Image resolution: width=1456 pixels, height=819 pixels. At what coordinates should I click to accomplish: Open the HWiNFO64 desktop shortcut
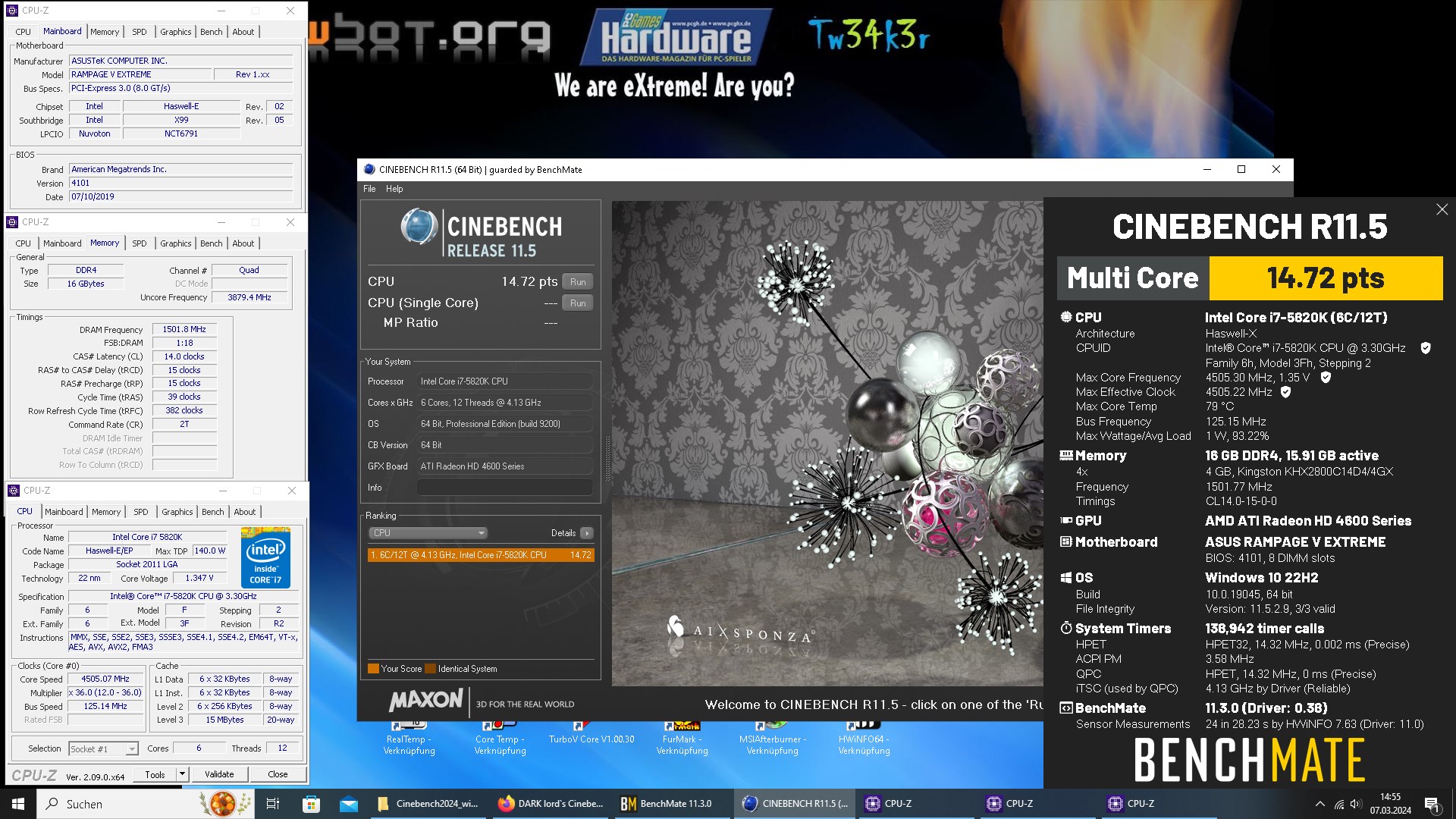[864, 739]
